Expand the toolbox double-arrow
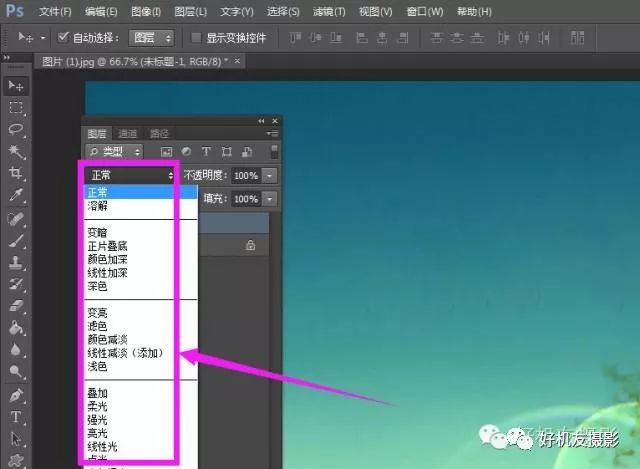The height and width of the screenshot is (469, 640). pos(6,58)
